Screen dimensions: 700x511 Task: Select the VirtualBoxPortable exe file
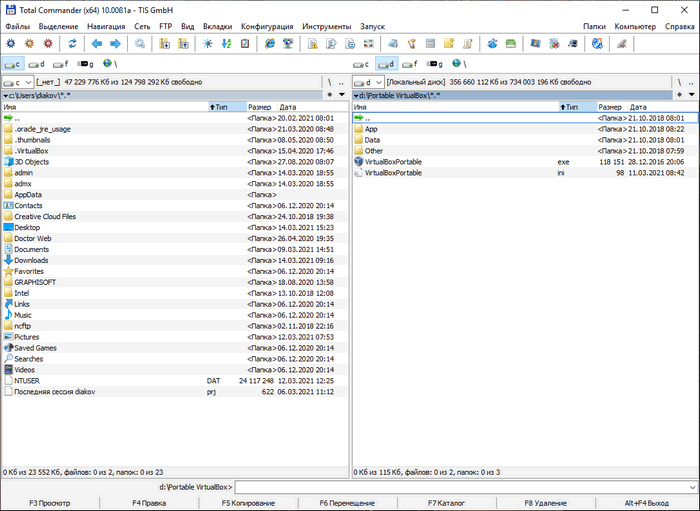(393, 161)
